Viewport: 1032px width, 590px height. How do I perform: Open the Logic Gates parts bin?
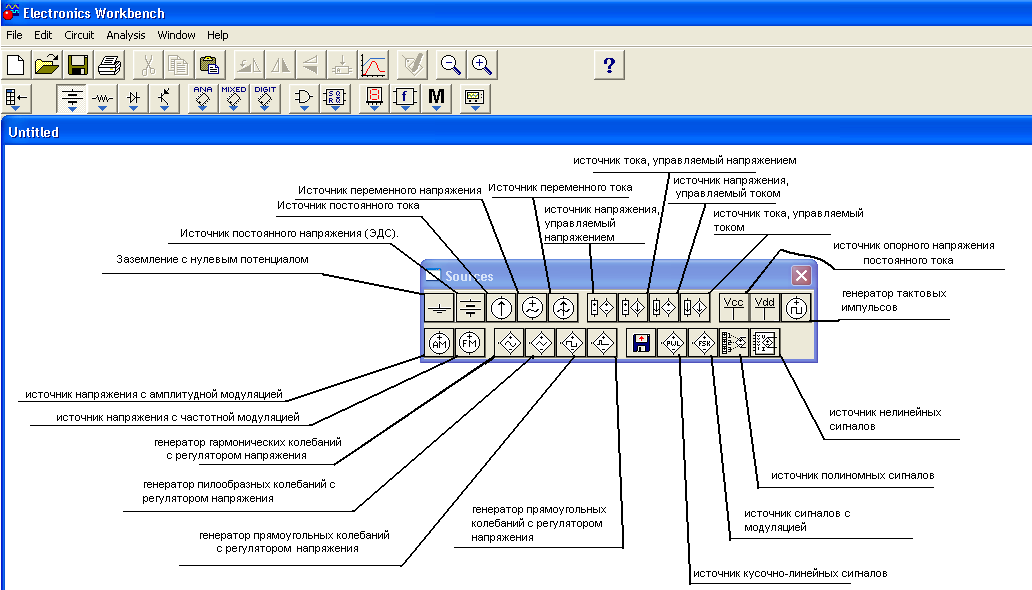(303, 98)
